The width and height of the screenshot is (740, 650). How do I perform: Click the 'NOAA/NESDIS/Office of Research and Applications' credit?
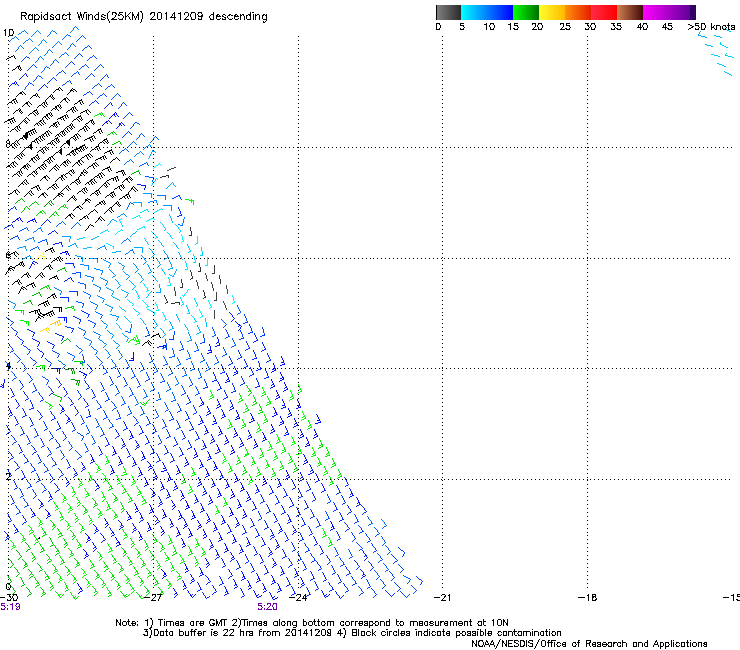[x=589, y=644]
